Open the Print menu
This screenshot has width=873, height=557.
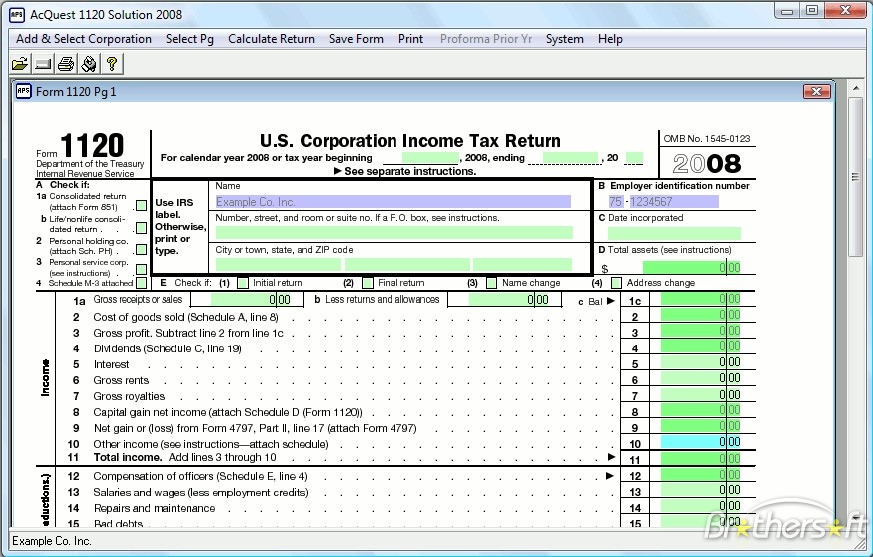410,39
